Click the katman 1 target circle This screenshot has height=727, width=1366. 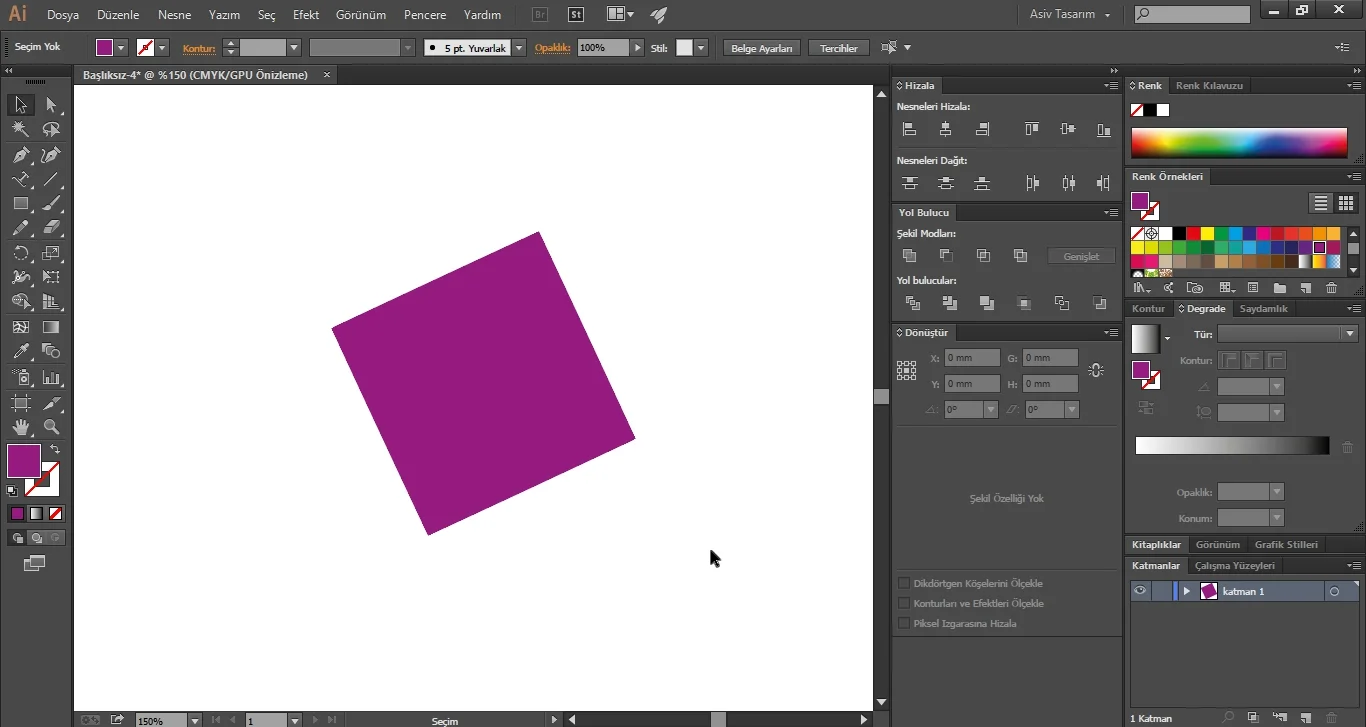(1334, 591)
